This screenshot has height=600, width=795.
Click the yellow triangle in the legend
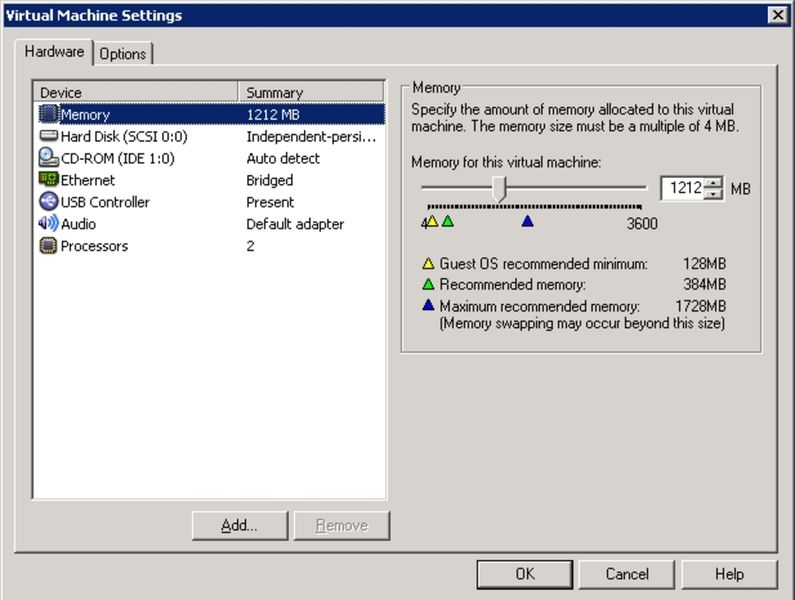coord(428,263)
